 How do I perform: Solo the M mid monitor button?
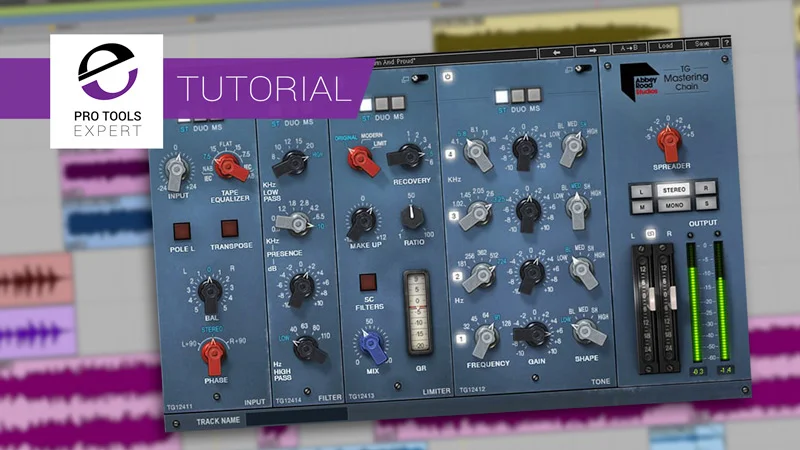[x=642, y=207]
